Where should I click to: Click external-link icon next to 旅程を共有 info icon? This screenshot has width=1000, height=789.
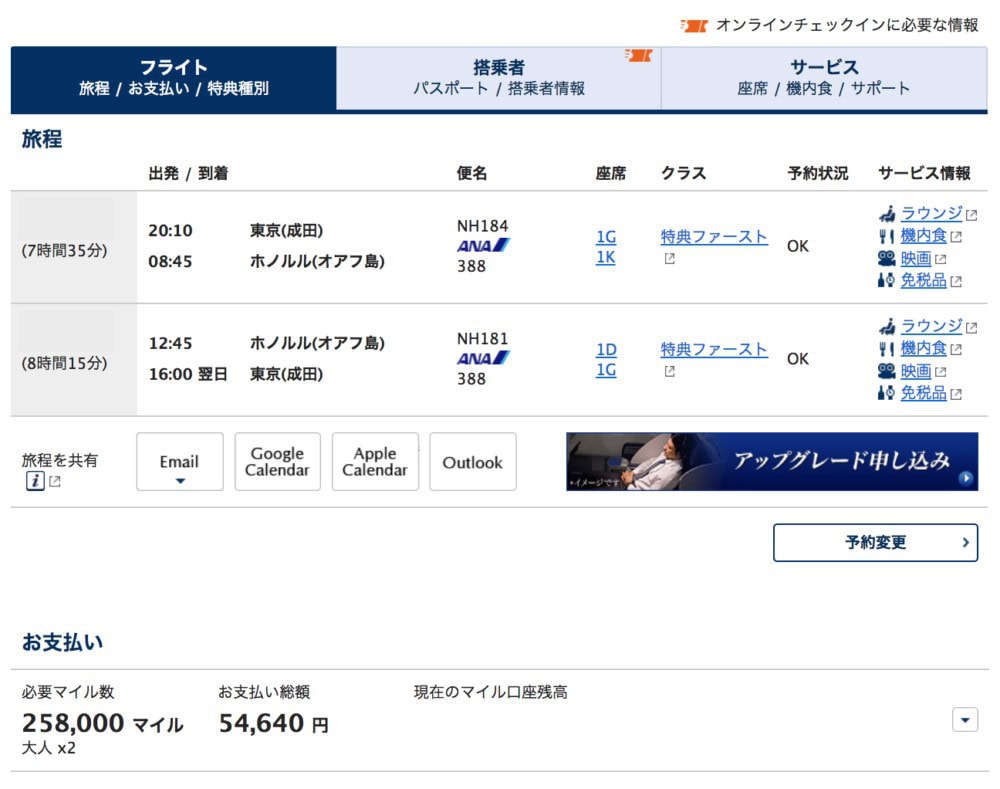tap(55, 482)
